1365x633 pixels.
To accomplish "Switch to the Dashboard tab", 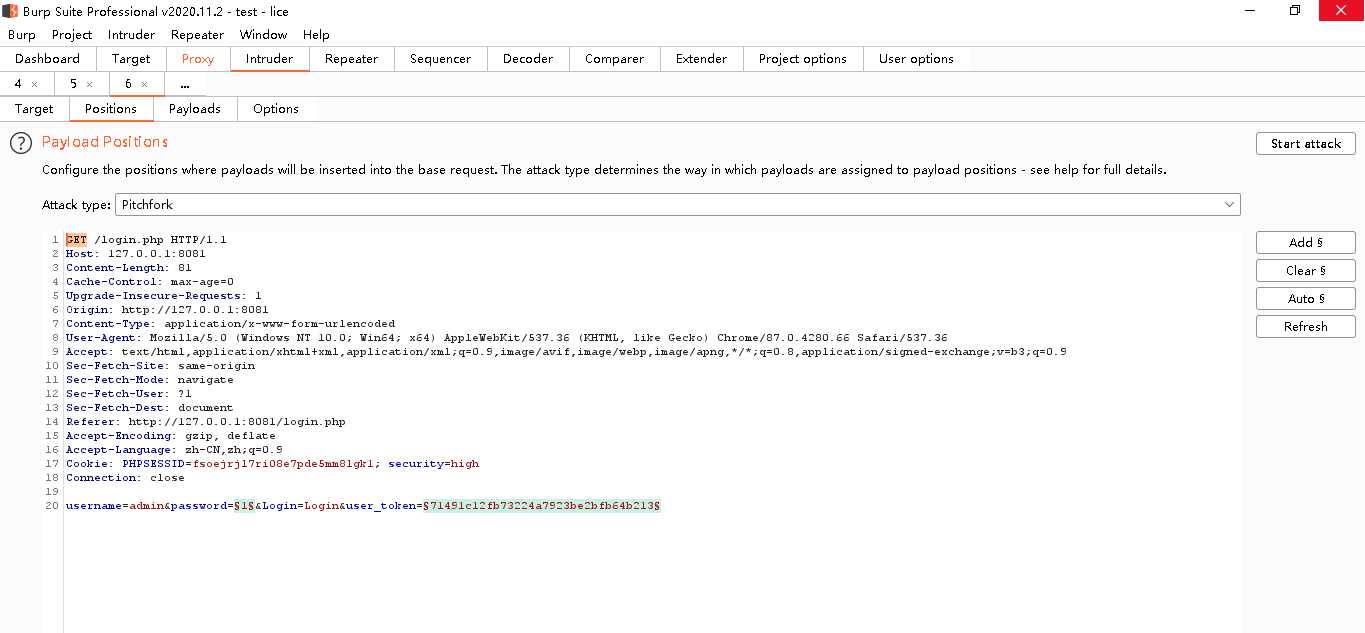I will [x=47, y=59].
